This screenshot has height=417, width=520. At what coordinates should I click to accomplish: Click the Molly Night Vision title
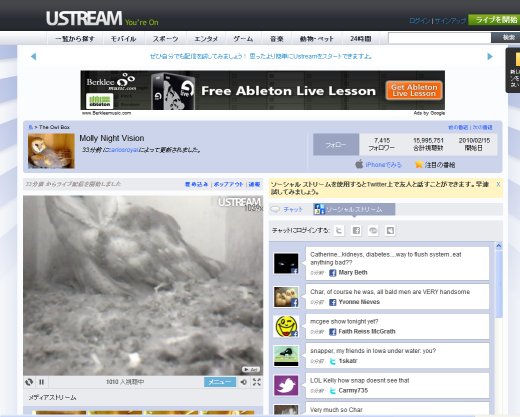(x=112, y=138)
